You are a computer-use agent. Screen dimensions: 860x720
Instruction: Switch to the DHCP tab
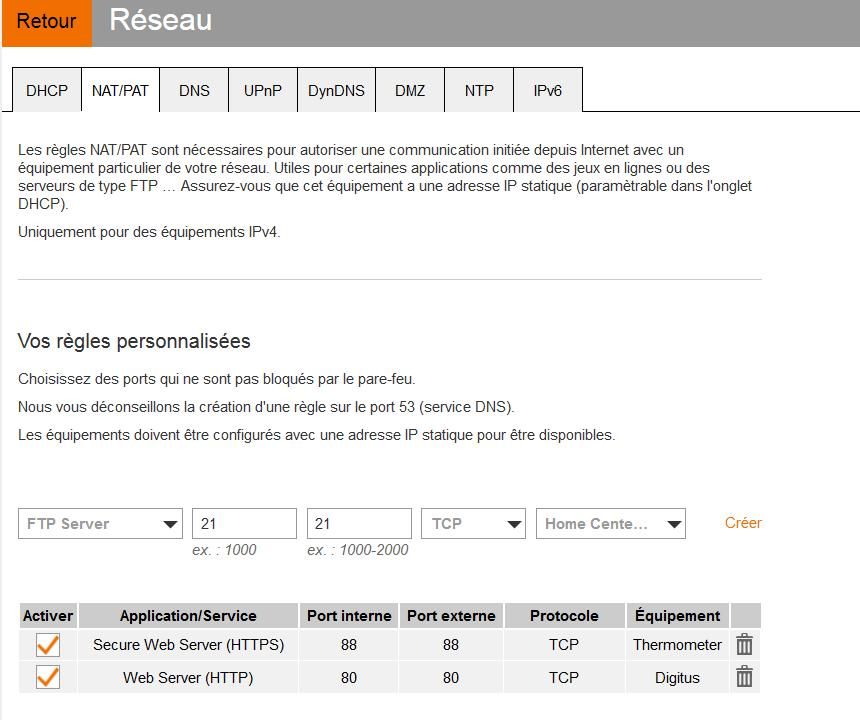pos(47,91)
